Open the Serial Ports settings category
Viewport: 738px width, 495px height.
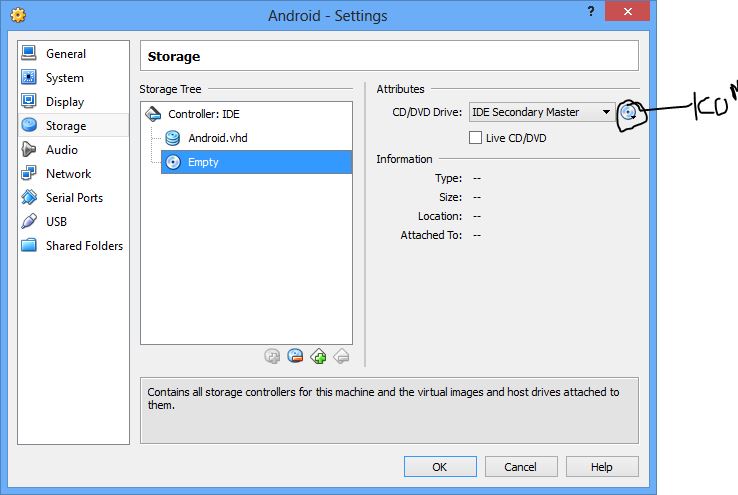click(73, 198)
